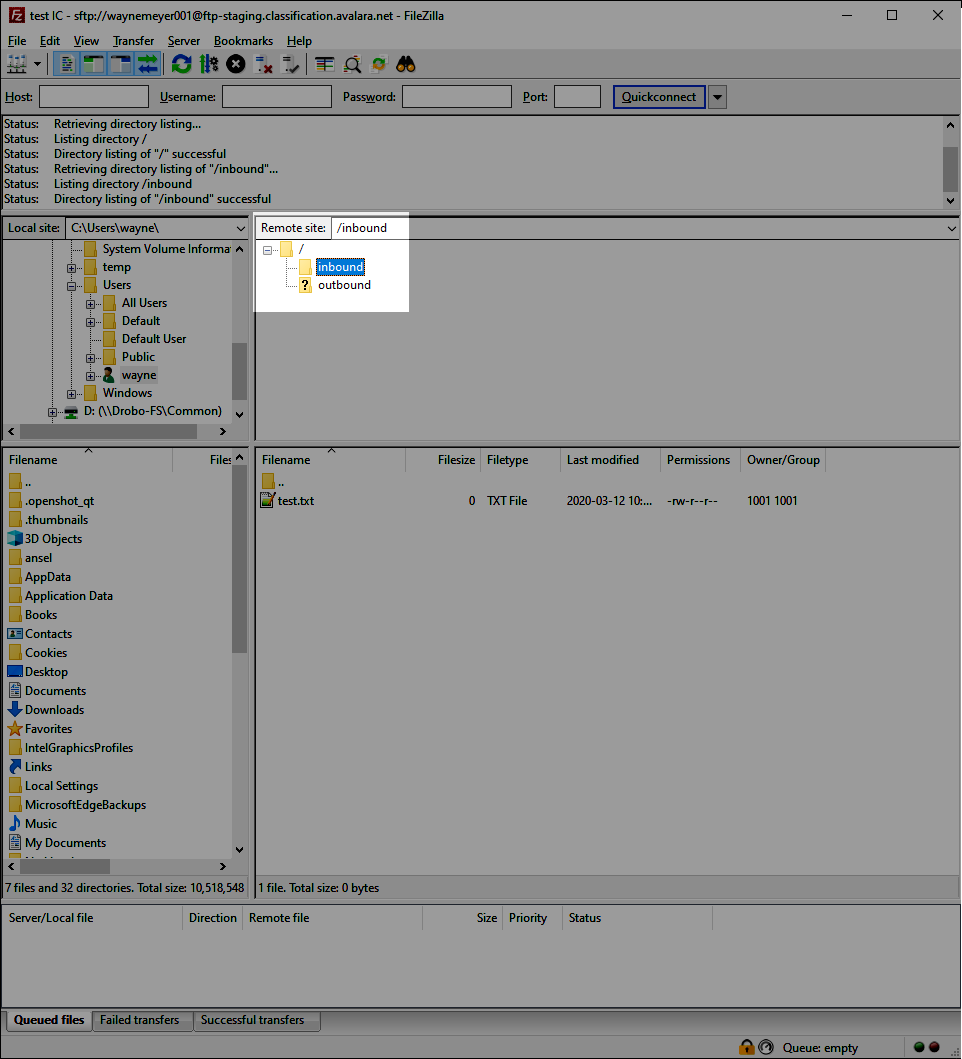
Task: Open the Local site path dropdown
Action: pyautogui.click(x=240, y=228)
